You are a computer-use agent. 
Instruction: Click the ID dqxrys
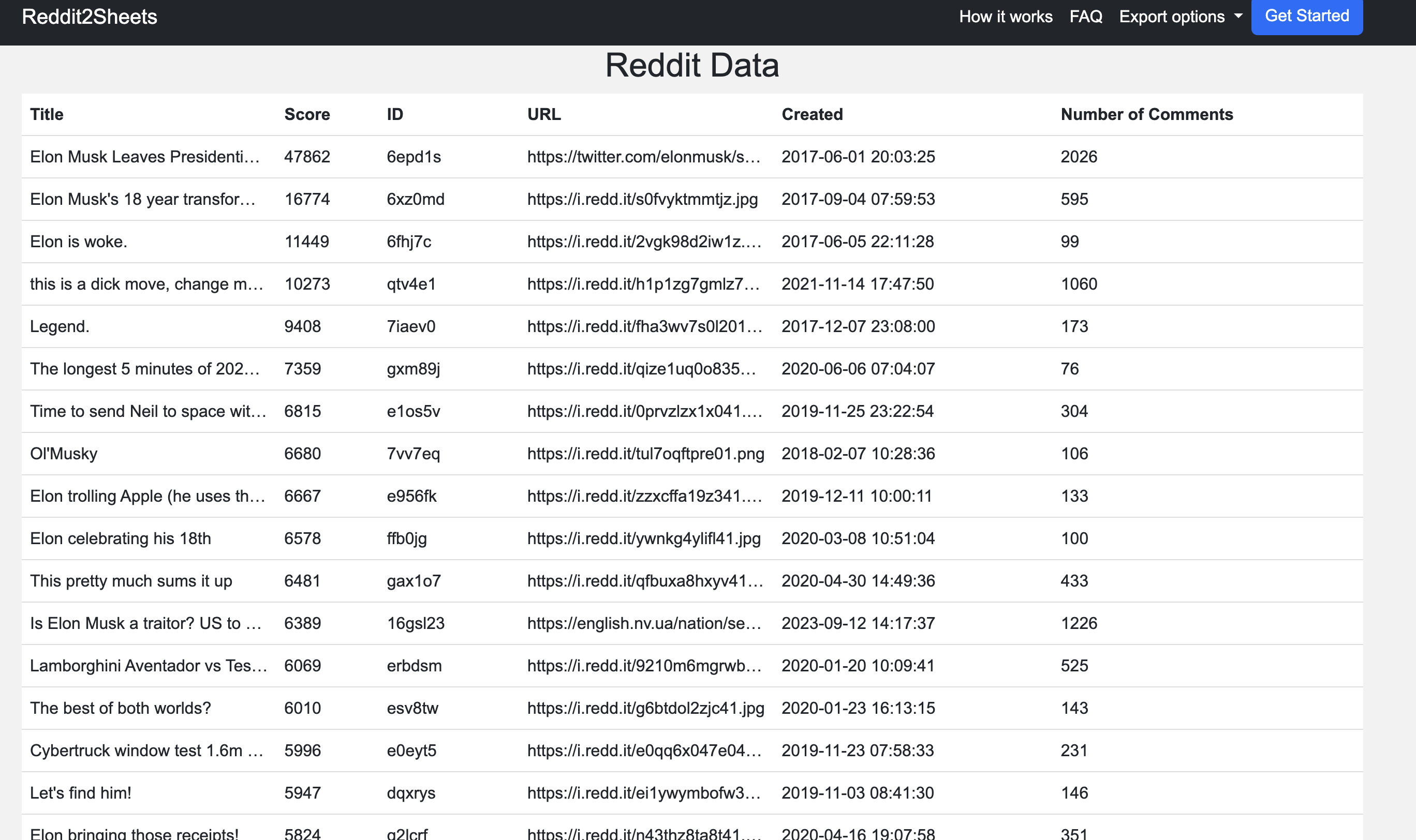tap(410, 793)
